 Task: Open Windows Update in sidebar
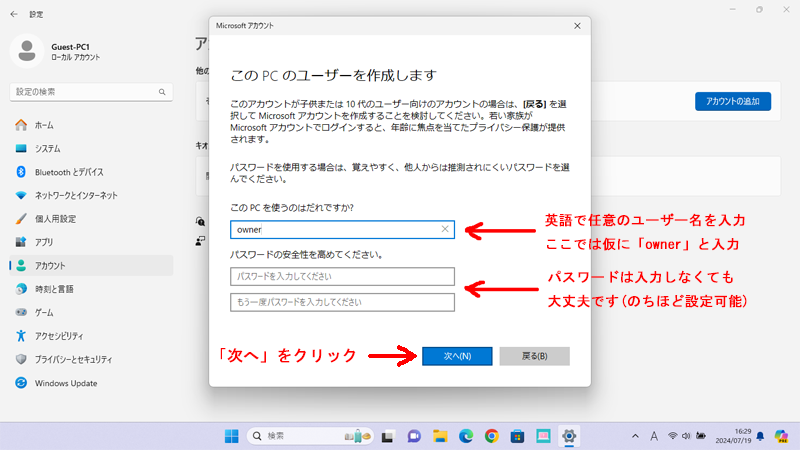point(66,383)
